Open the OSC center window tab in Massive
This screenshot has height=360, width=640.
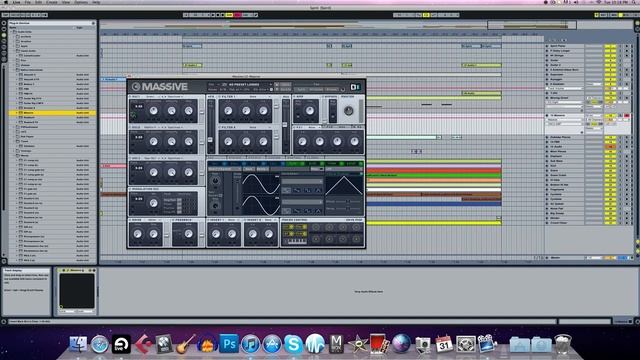(x=217, y=157)
